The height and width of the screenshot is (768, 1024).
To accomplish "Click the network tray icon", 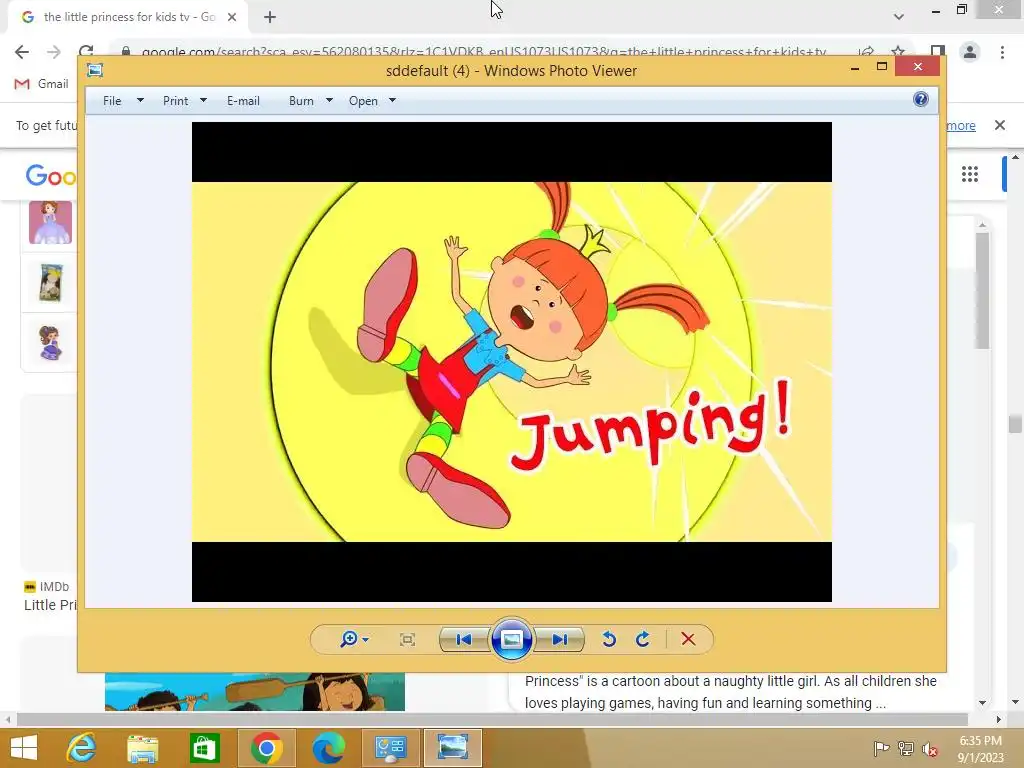I will [906, 748].
